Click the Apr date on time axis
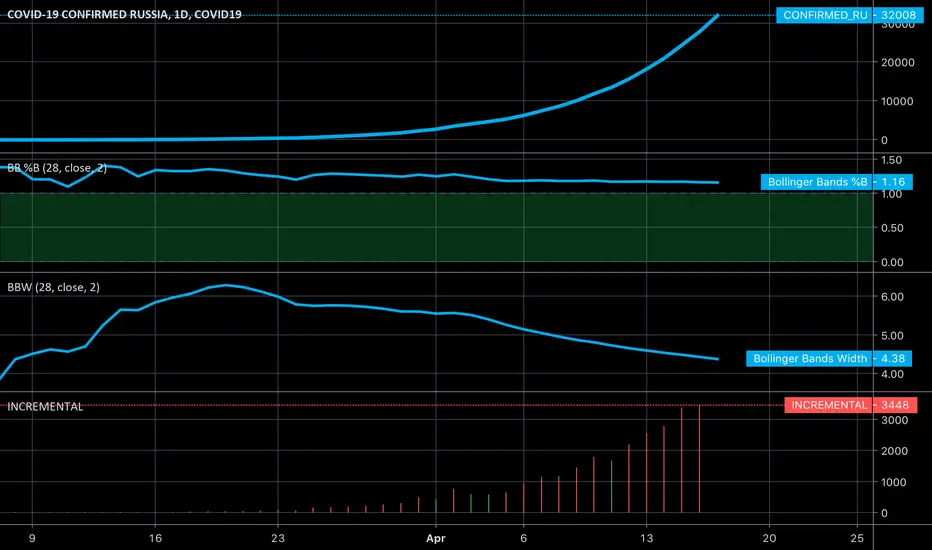The height and width of the screenshot is (550, 932). 436,538
